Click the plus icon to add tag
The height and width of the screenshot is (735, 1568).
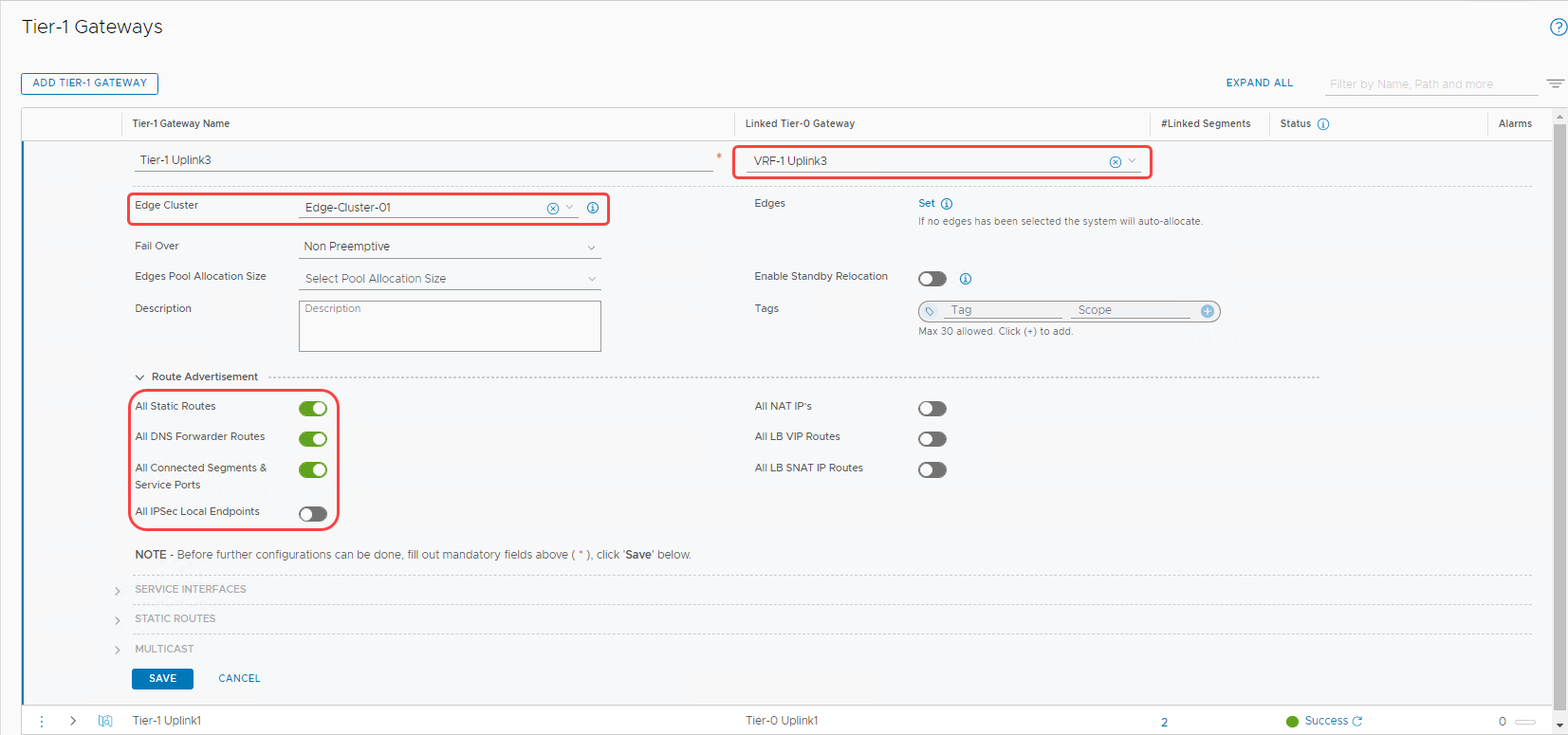tap(1208, 311)
